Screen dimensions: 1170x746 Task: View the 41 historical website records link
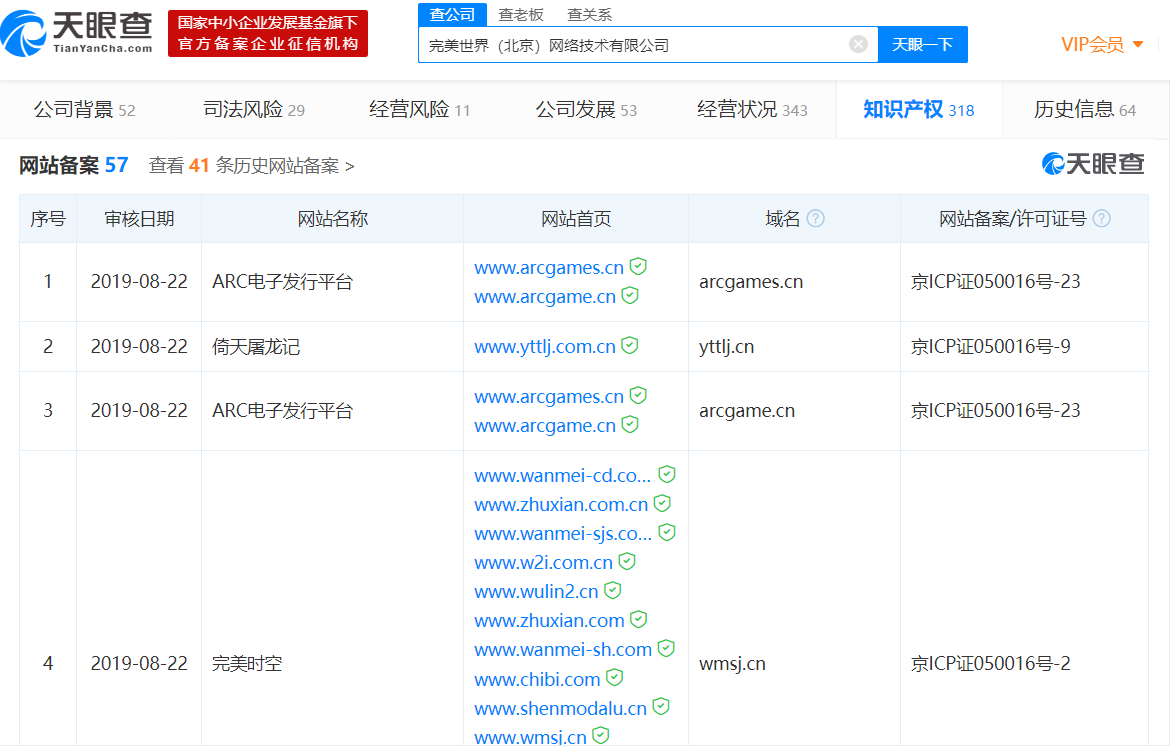point(251,166)
